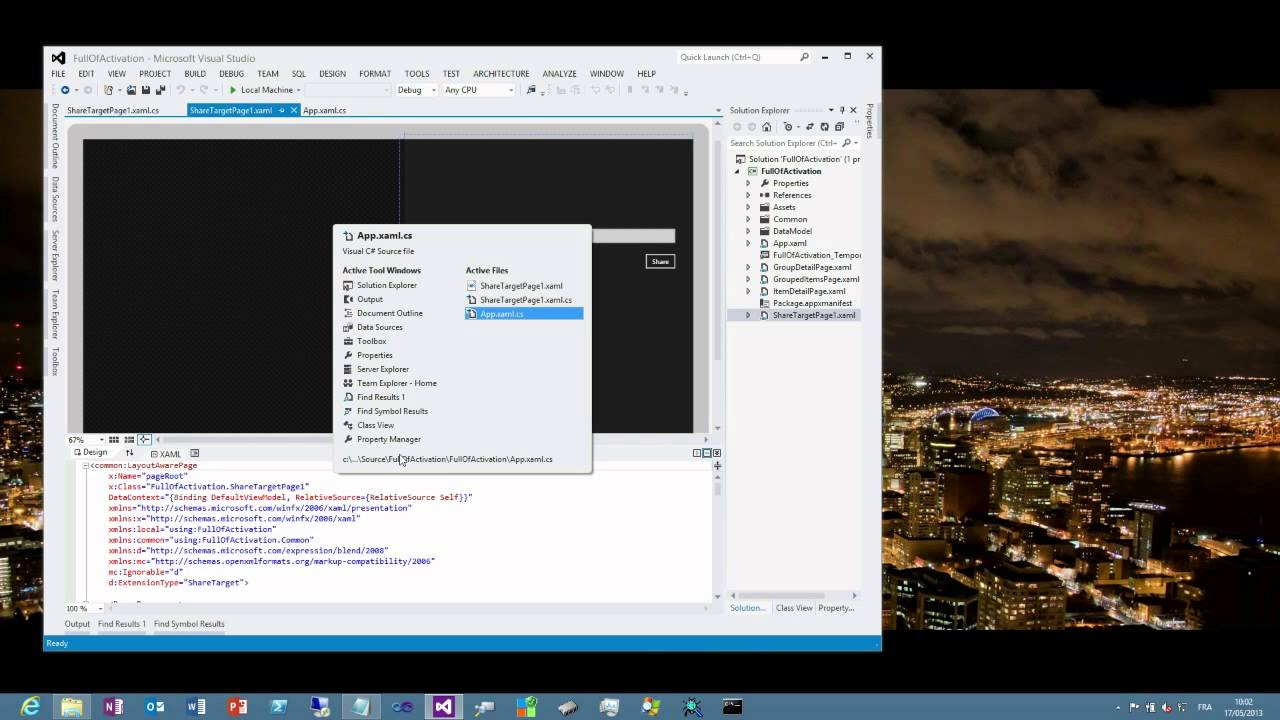Switch to the XAML view tab
1280x720 pixels.
[x=165, y=454]
